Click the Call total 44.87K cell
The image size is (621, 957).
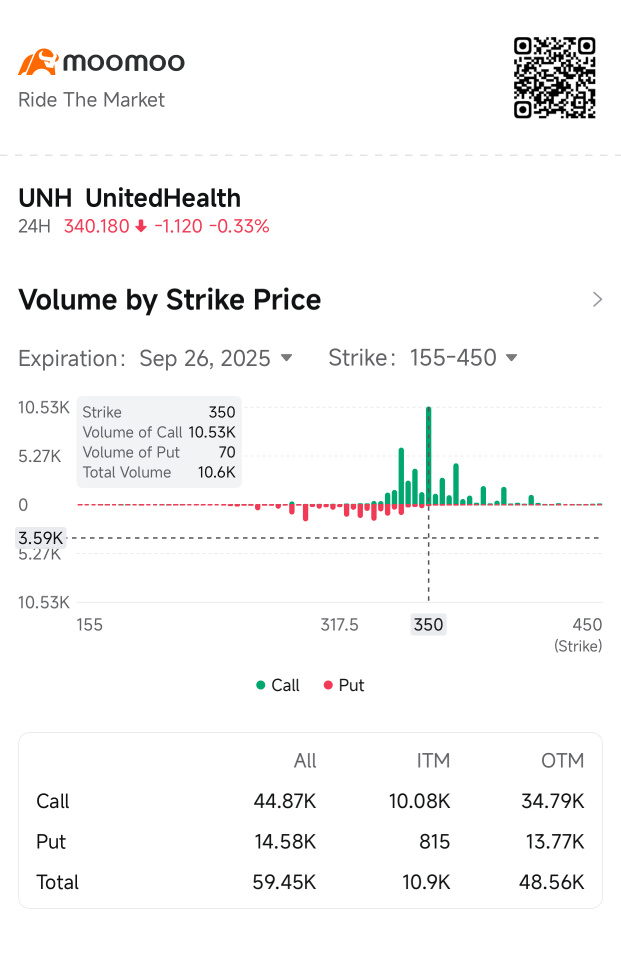click(285, 801)
